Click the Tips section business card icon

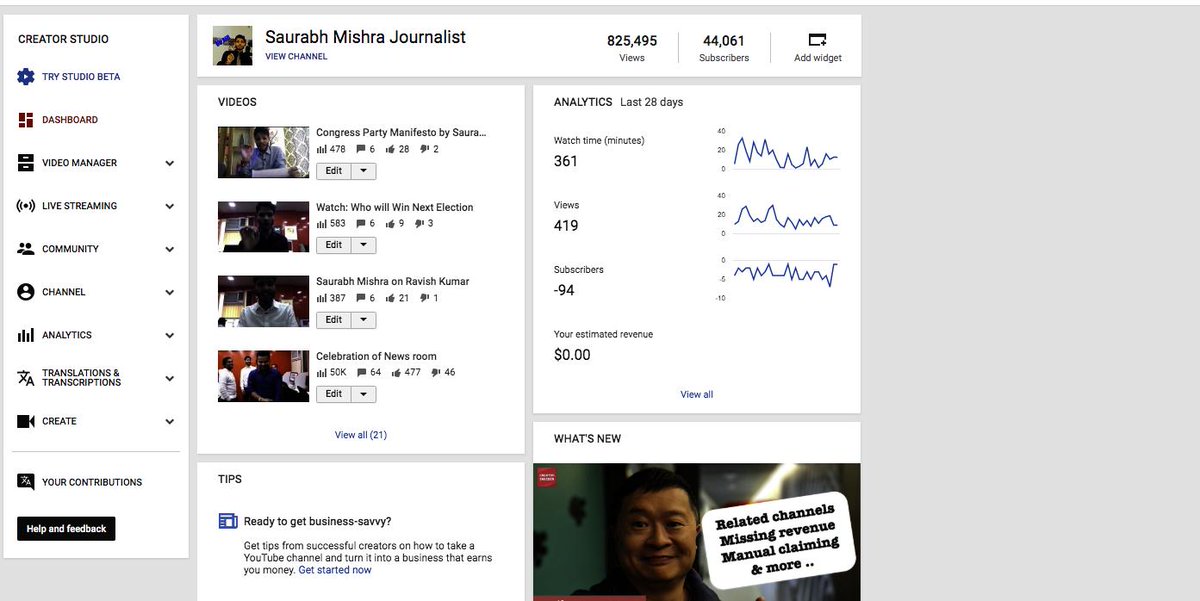click(228, 521)
